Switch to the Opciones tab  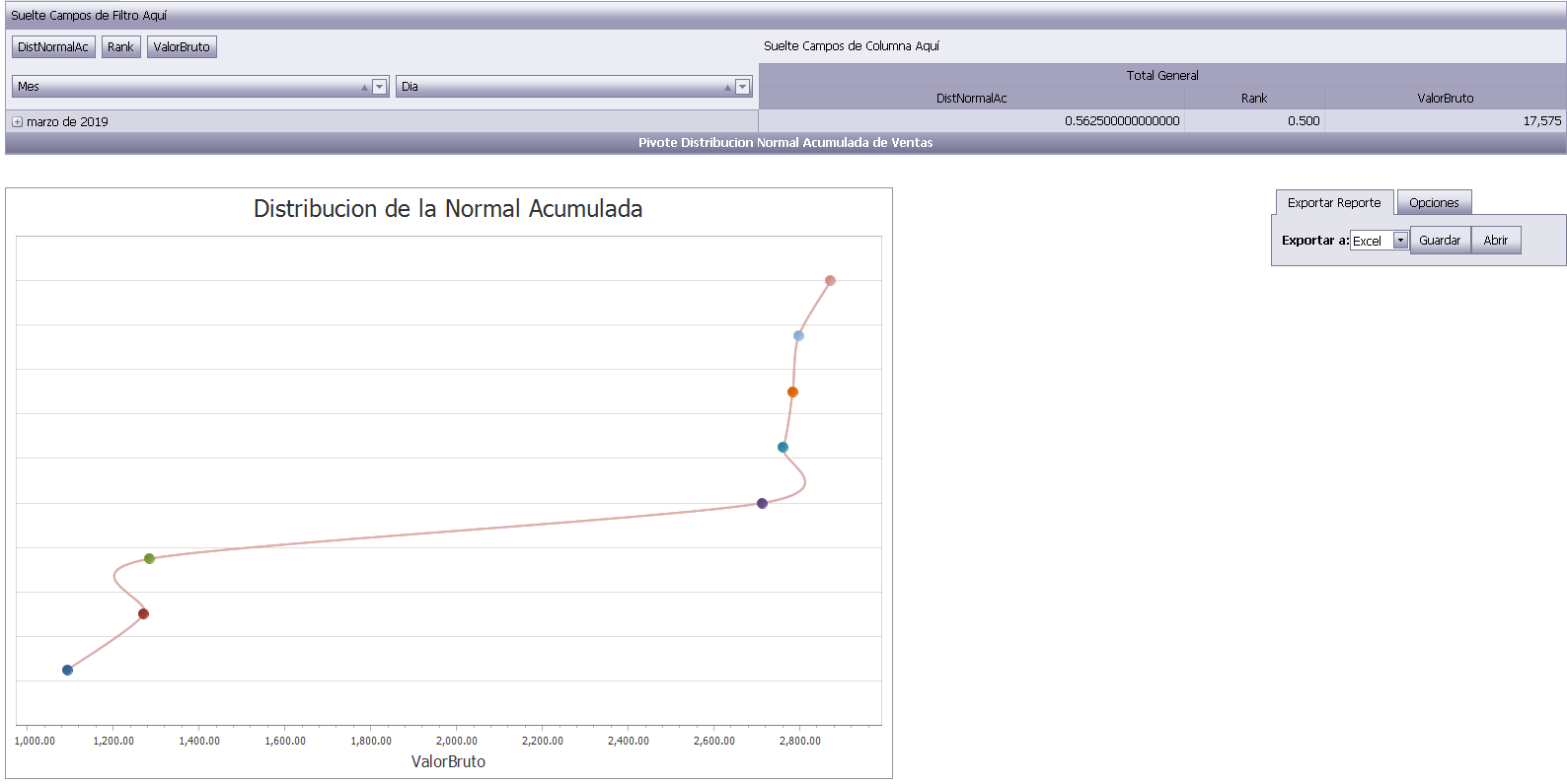tap(1433, 203)
